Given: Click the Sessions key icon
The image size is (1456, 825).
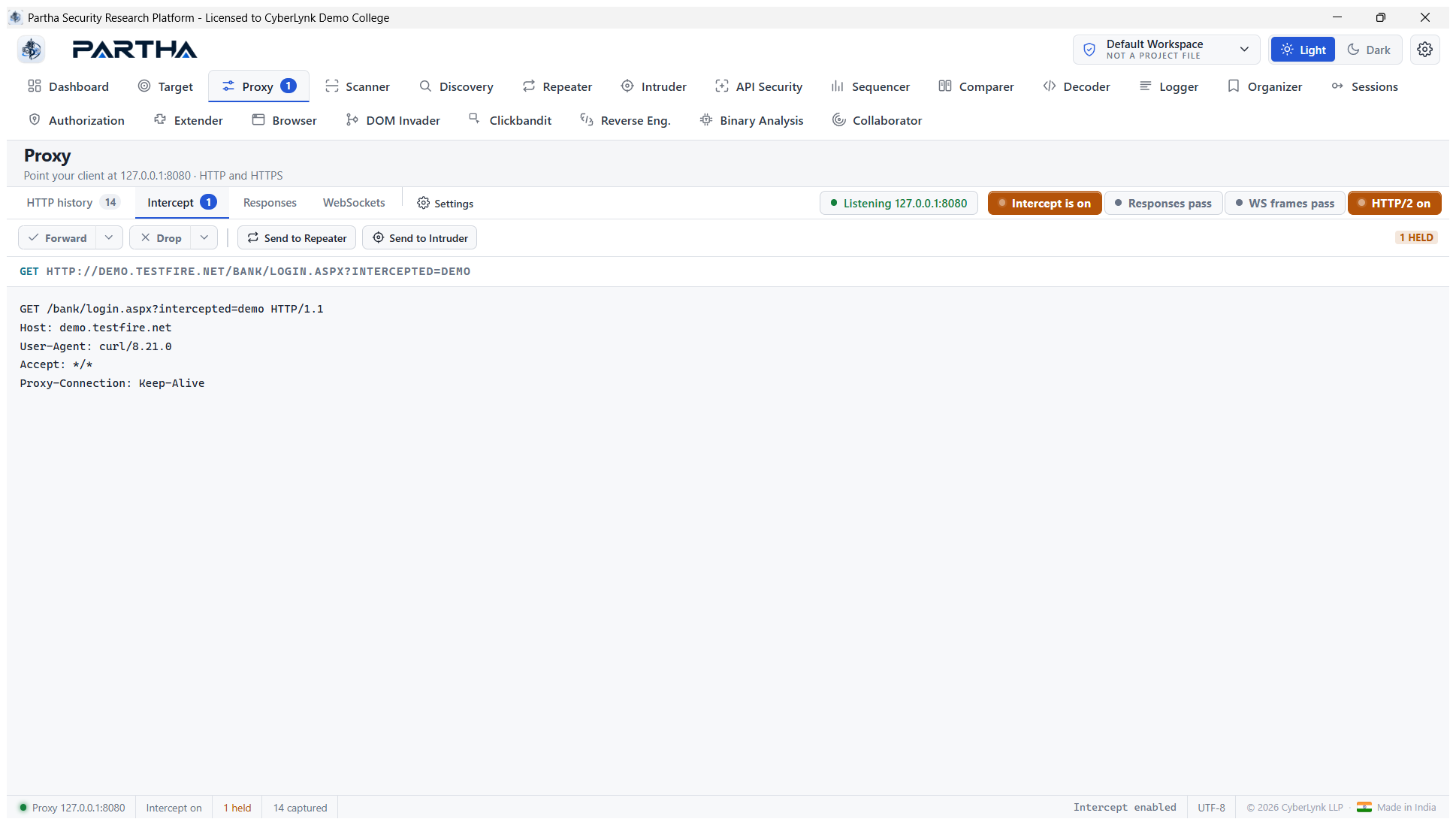Looking at the screenshot, I should (1337, 86).
